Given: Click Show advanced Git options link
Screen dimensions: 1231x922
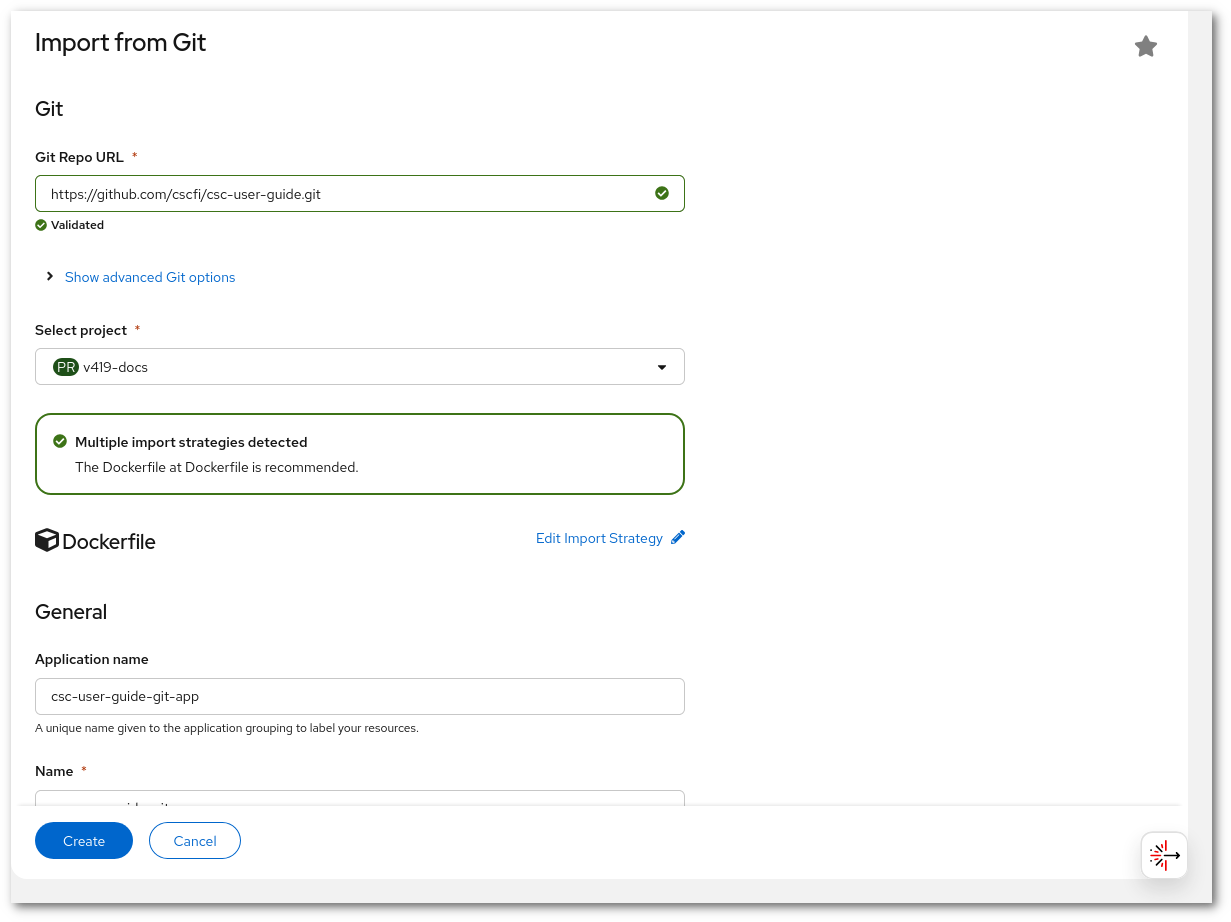Looking at the screenshot, I should click(150, 277).
